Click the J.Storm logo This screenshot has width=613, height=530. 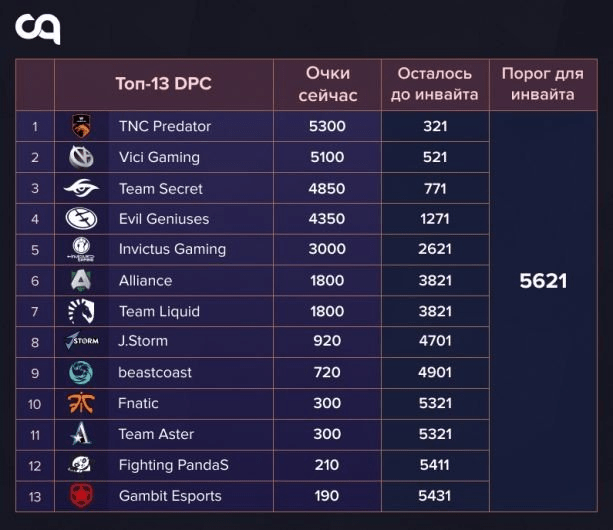pos(81,341)
